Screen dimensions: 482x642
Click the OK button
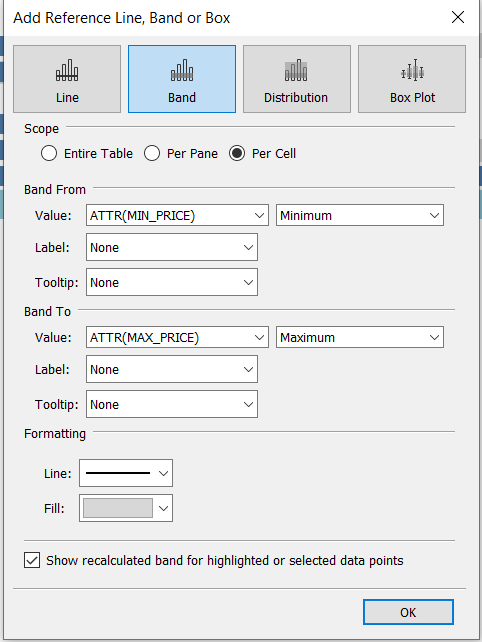point(408,612)
